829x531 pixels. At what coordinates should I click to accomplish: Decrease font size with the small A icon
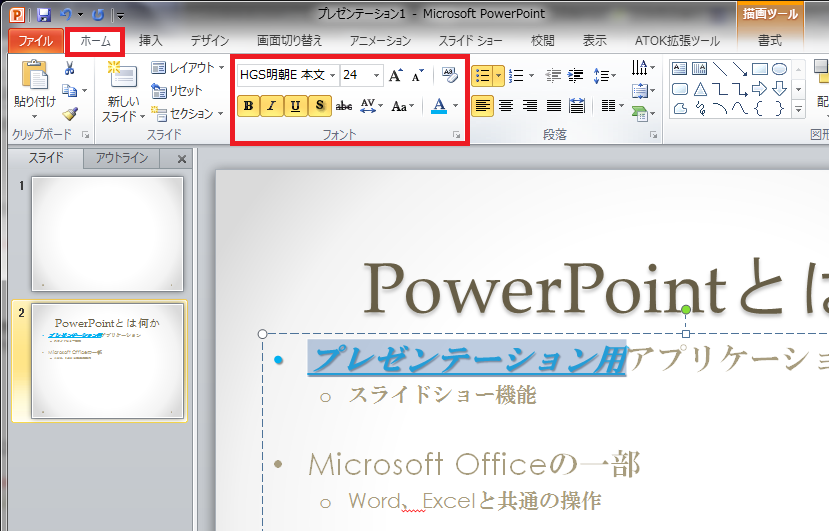pos(417,76)
